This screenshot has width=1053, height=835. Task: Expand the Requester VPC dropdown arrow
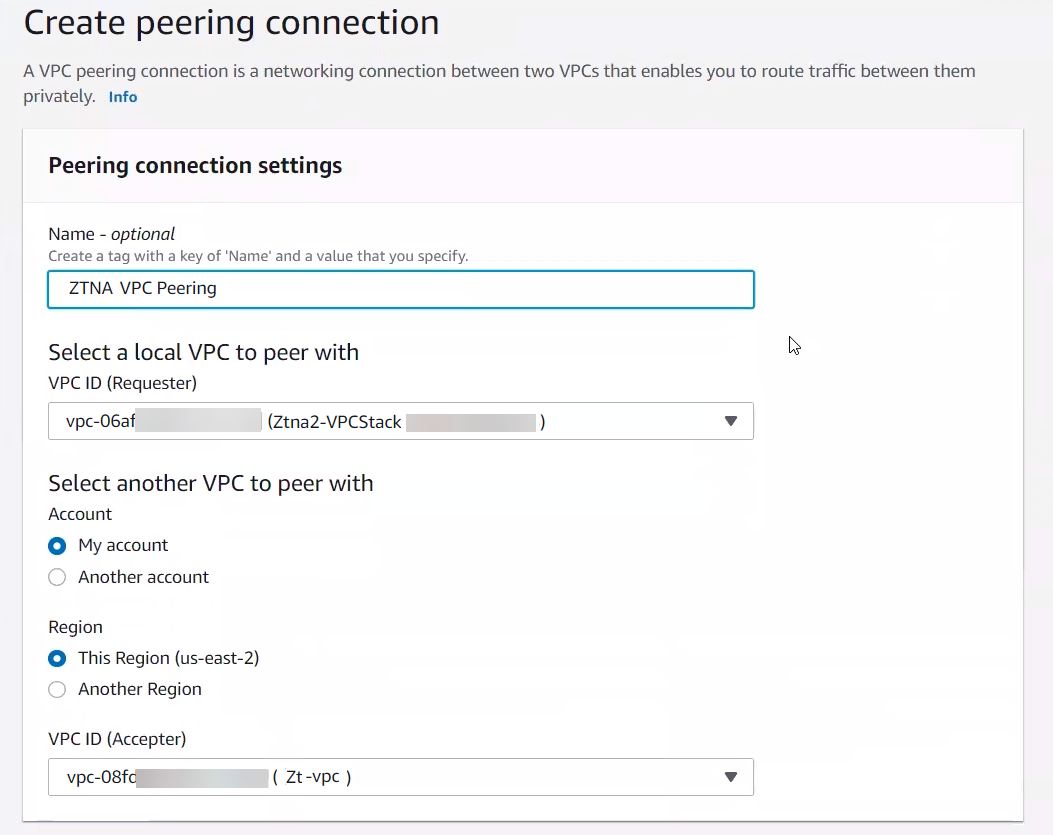(x=730, y=421)
